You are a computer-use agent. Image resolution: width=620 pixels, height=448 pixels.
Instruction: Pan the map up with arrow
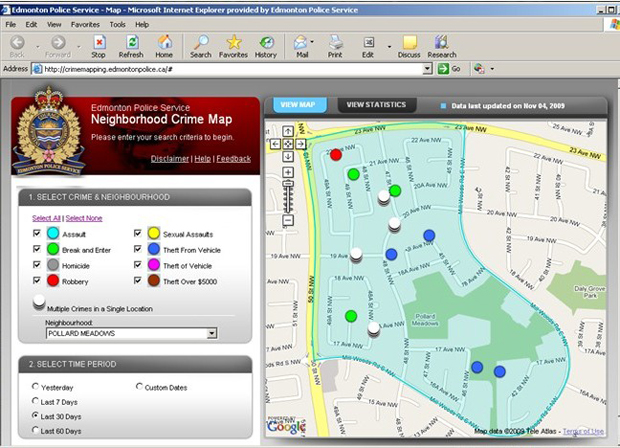click(x=288, y=131)
